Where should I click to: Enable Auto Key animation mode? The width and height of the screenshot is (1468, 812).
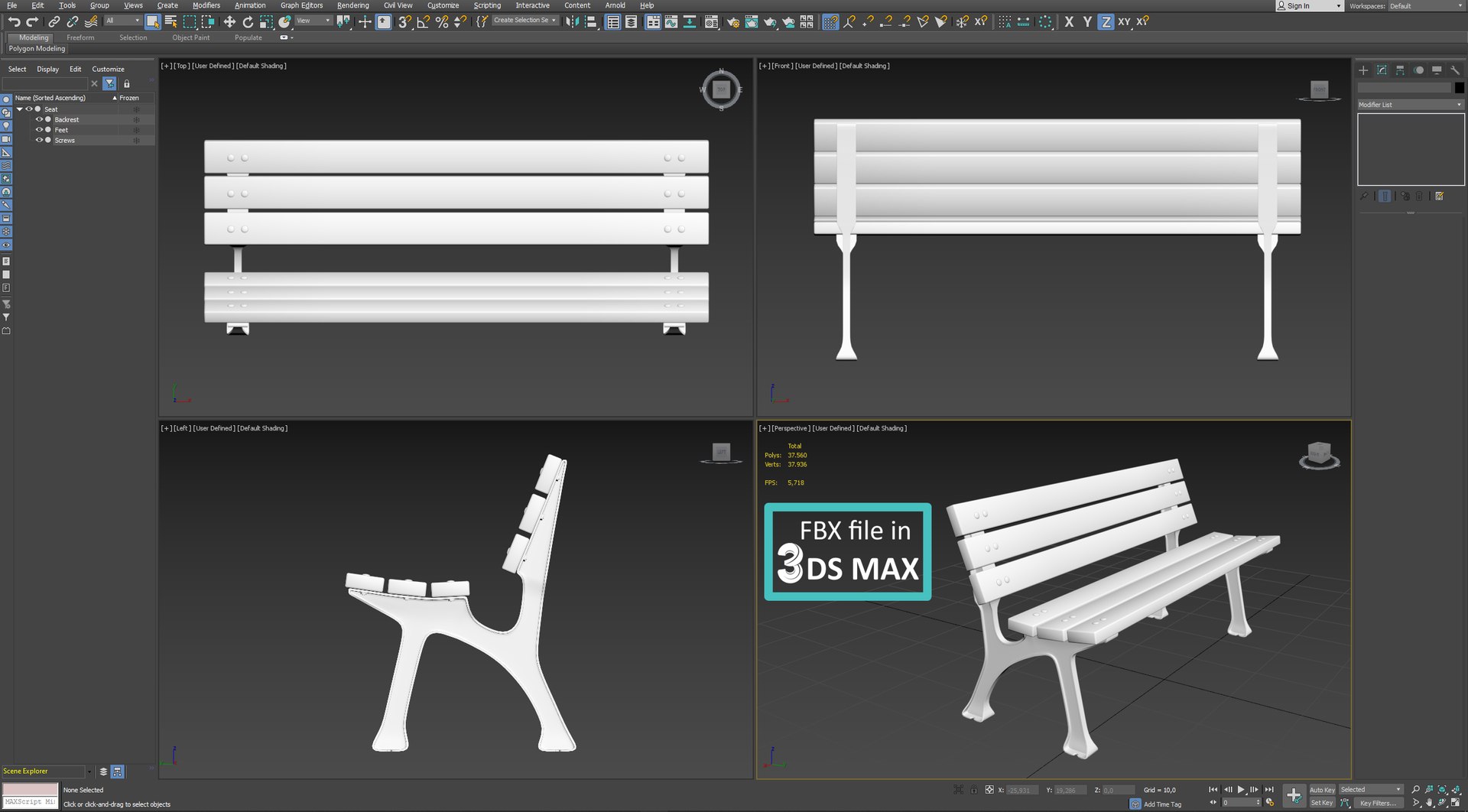coord(1322,790)
